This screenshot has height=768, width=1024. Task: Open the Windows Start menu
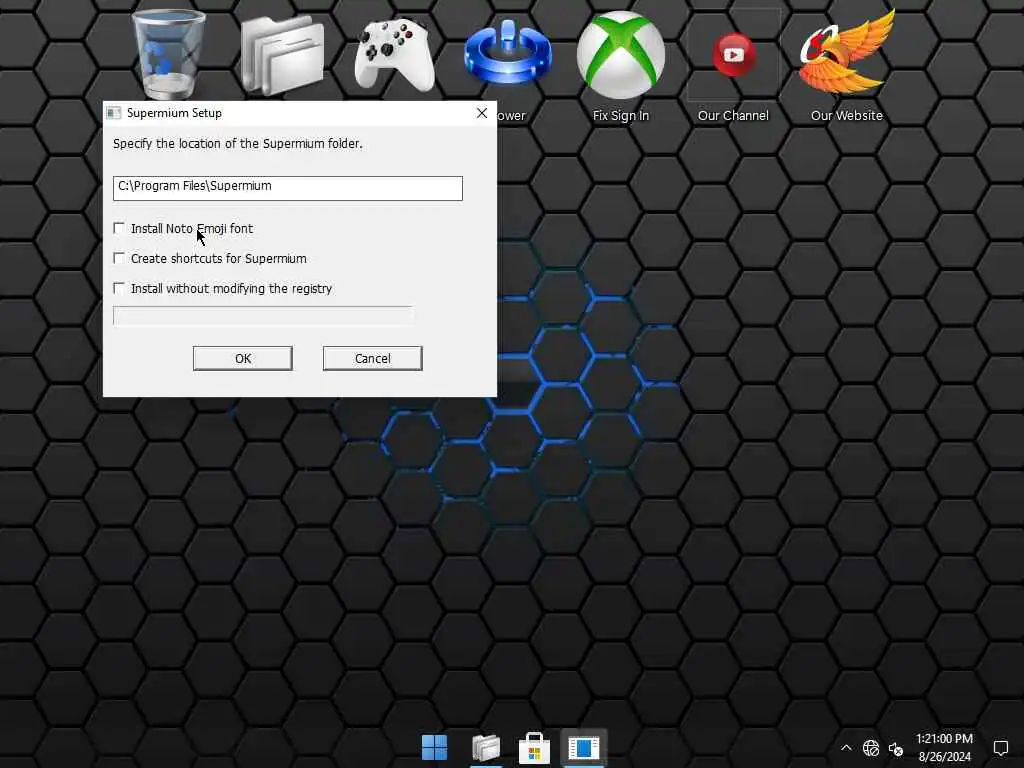click(434, 748)
